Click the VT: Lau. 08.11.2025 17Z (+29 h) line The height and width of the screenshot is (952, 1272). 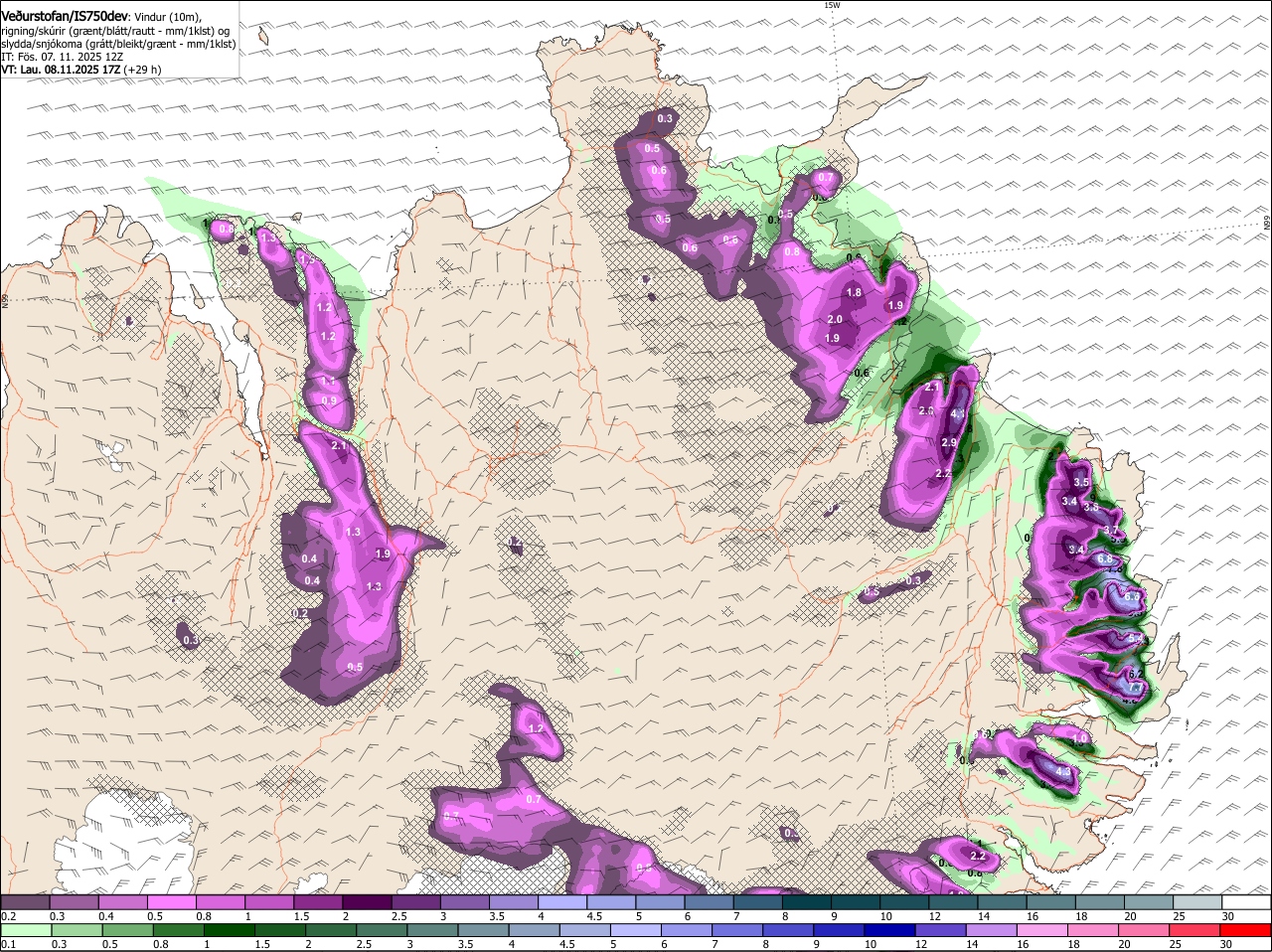(80, 70)
